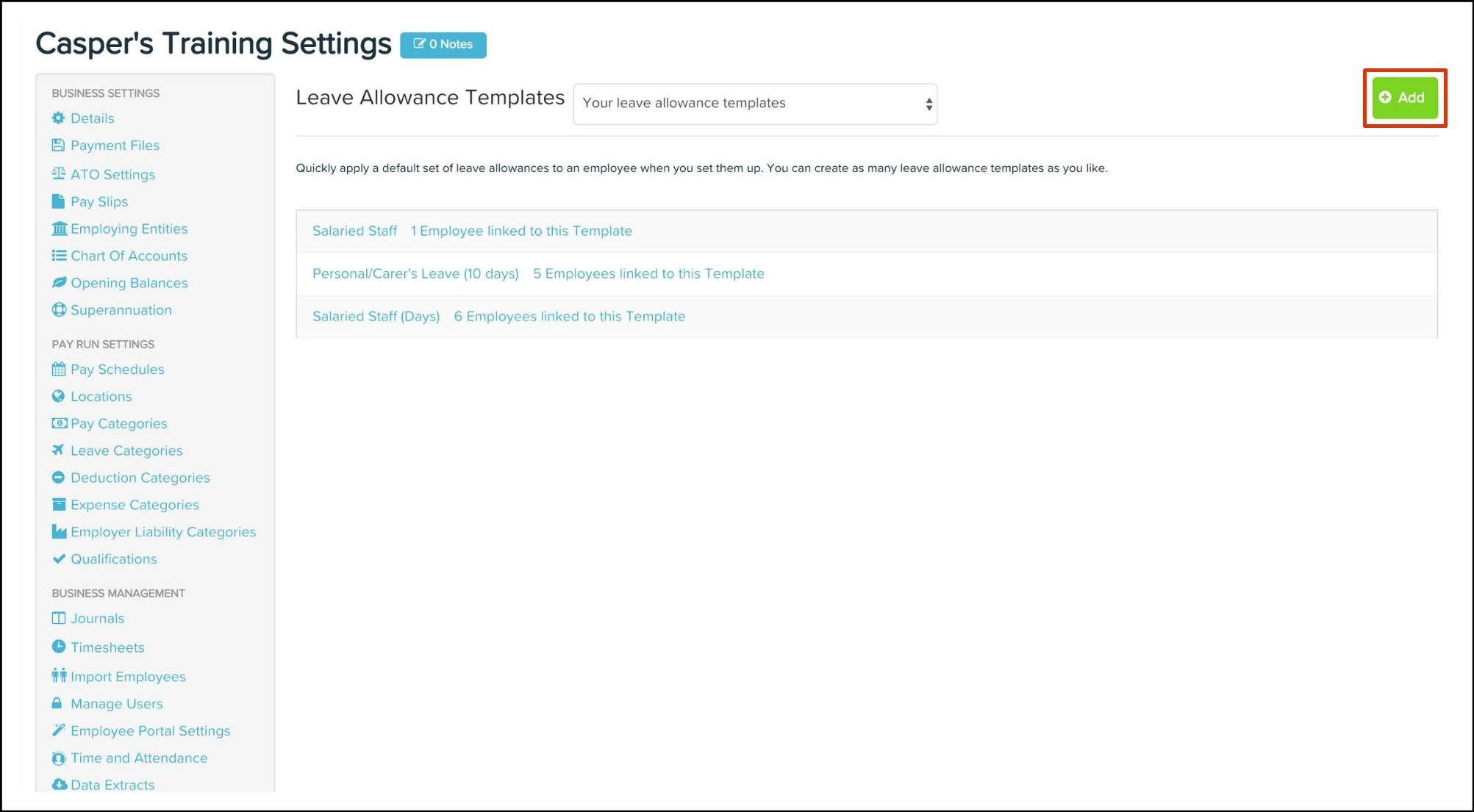The width and height of the screenshot is (1474, 812).
Task: Click the bank building icon for Employing Entities
Action: [59, 229]
